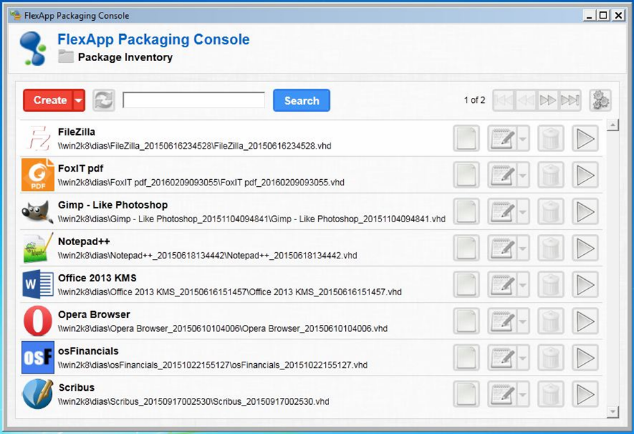Expand the edit dropdown for Office 2013 KMS
The height and width of the screenshot is (434, 634).
click(x=523, y=285)
